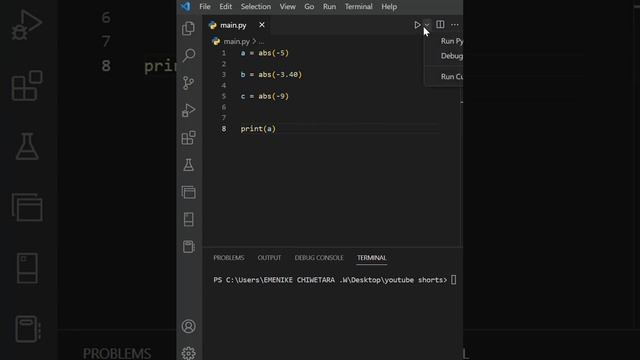Run the Python file with play button
The image size is (640, 360).
pyautogui.click(x=417, y=25)
